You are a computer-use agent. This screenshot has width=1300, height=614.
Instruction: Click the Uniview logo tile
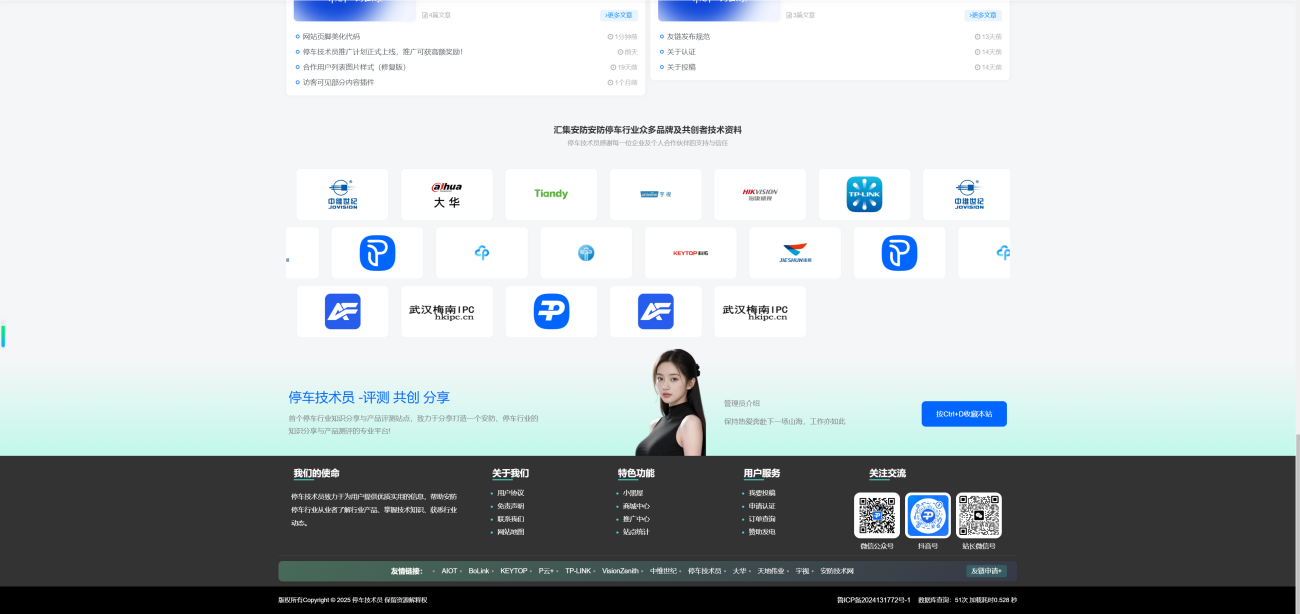(656, 194)
